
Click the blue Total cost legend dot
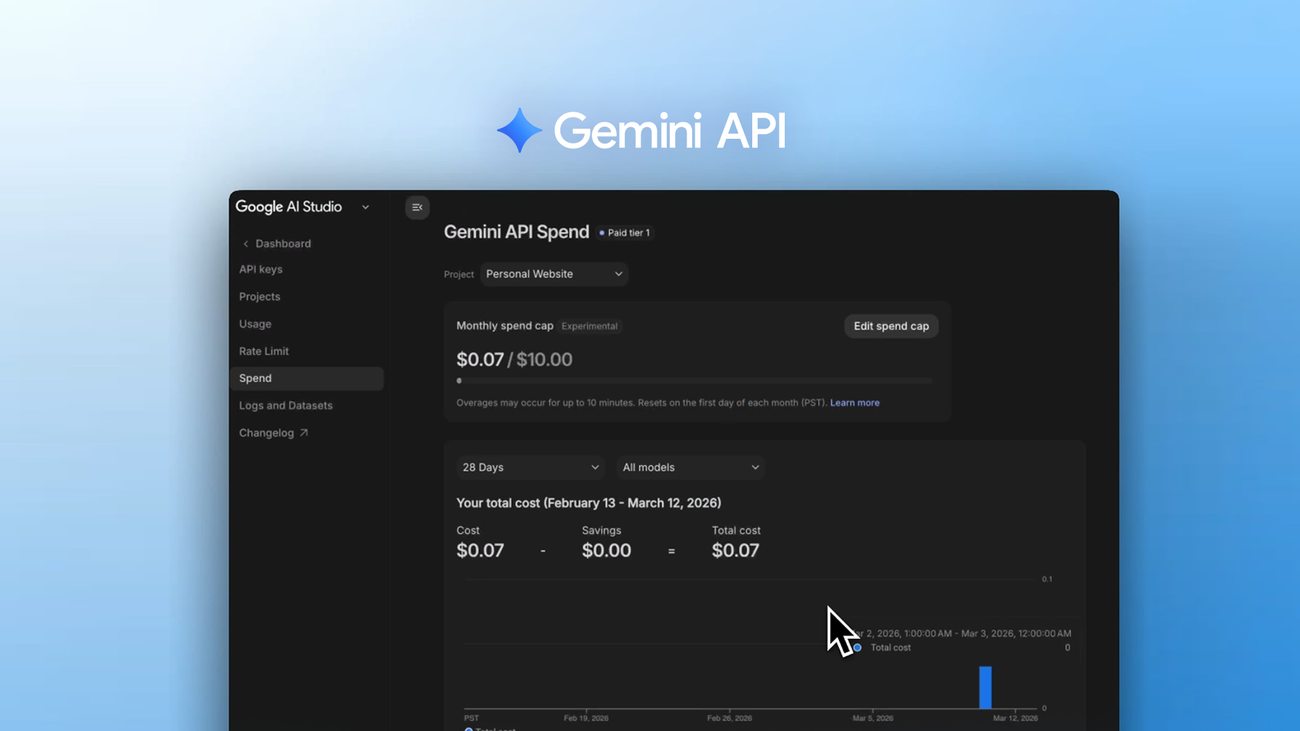click(x=856, y=647)
